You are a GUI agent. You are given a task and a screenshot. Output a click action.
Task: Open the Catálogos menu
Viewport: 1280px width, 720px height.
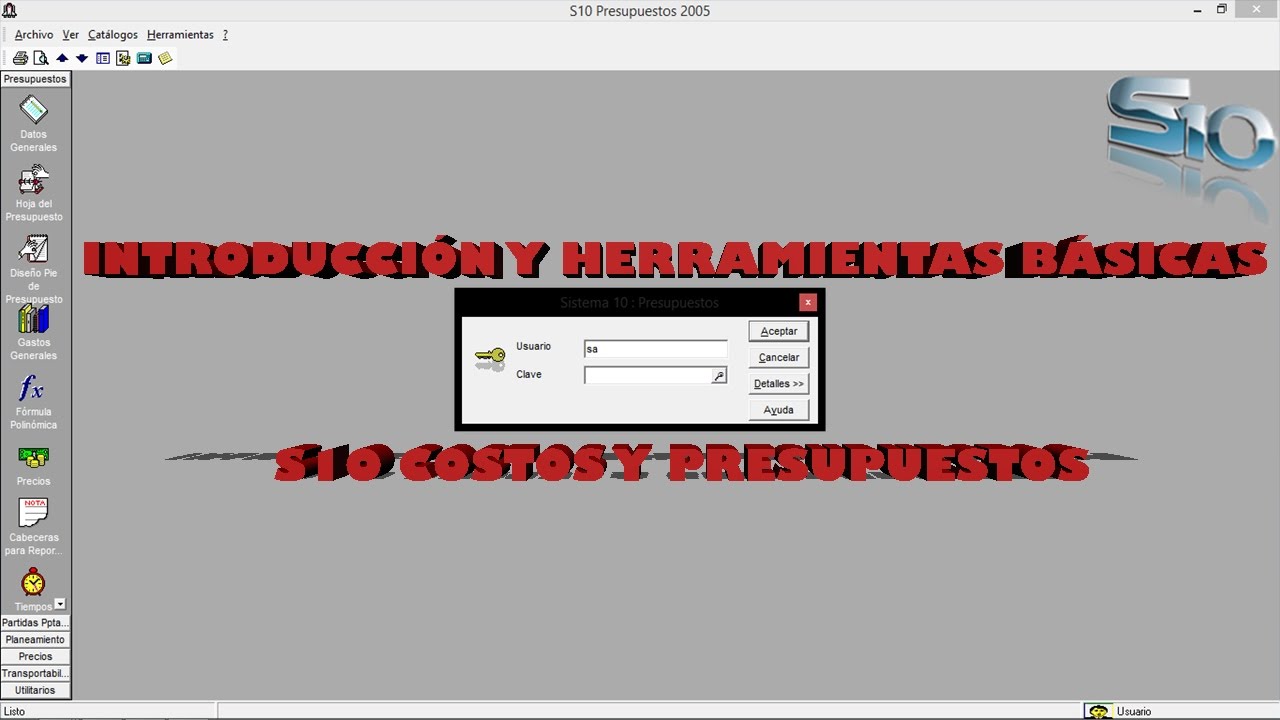(113, 35)
